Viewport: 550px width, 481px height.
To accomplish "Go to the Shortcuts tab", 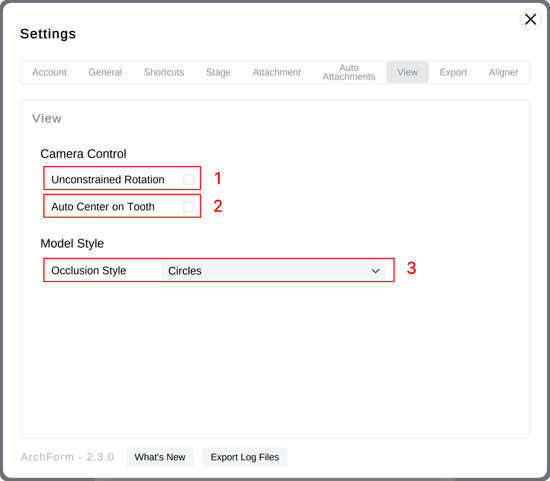I will 164,72.
